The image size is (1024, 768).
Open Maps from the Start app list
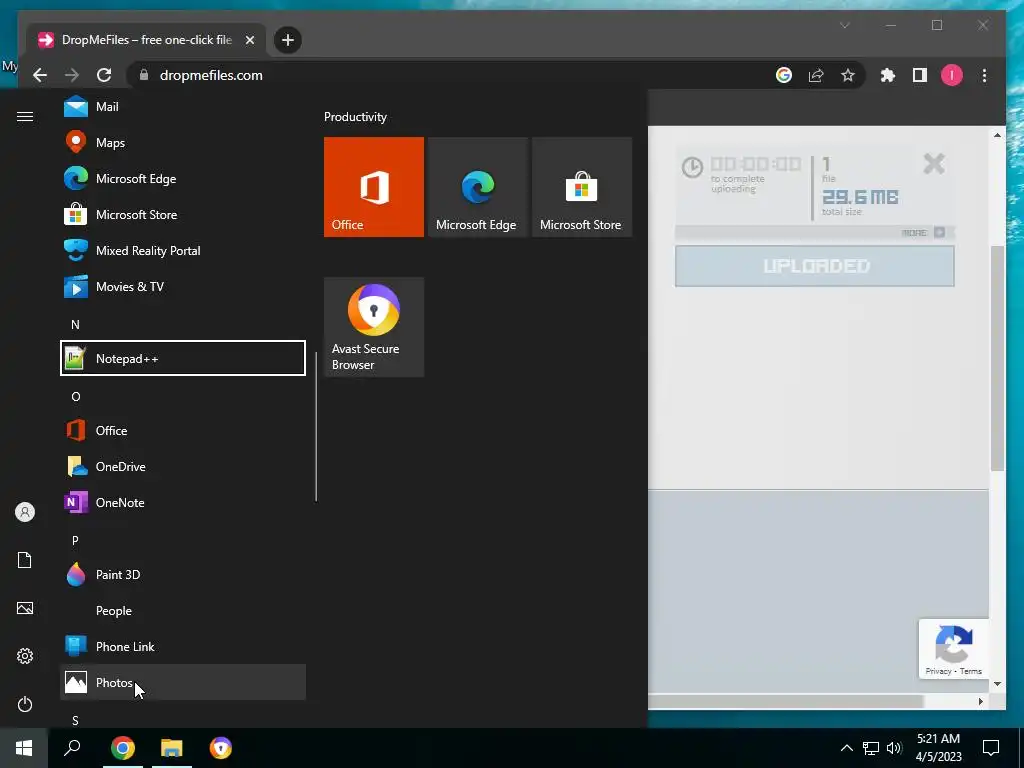coord(182,142)
